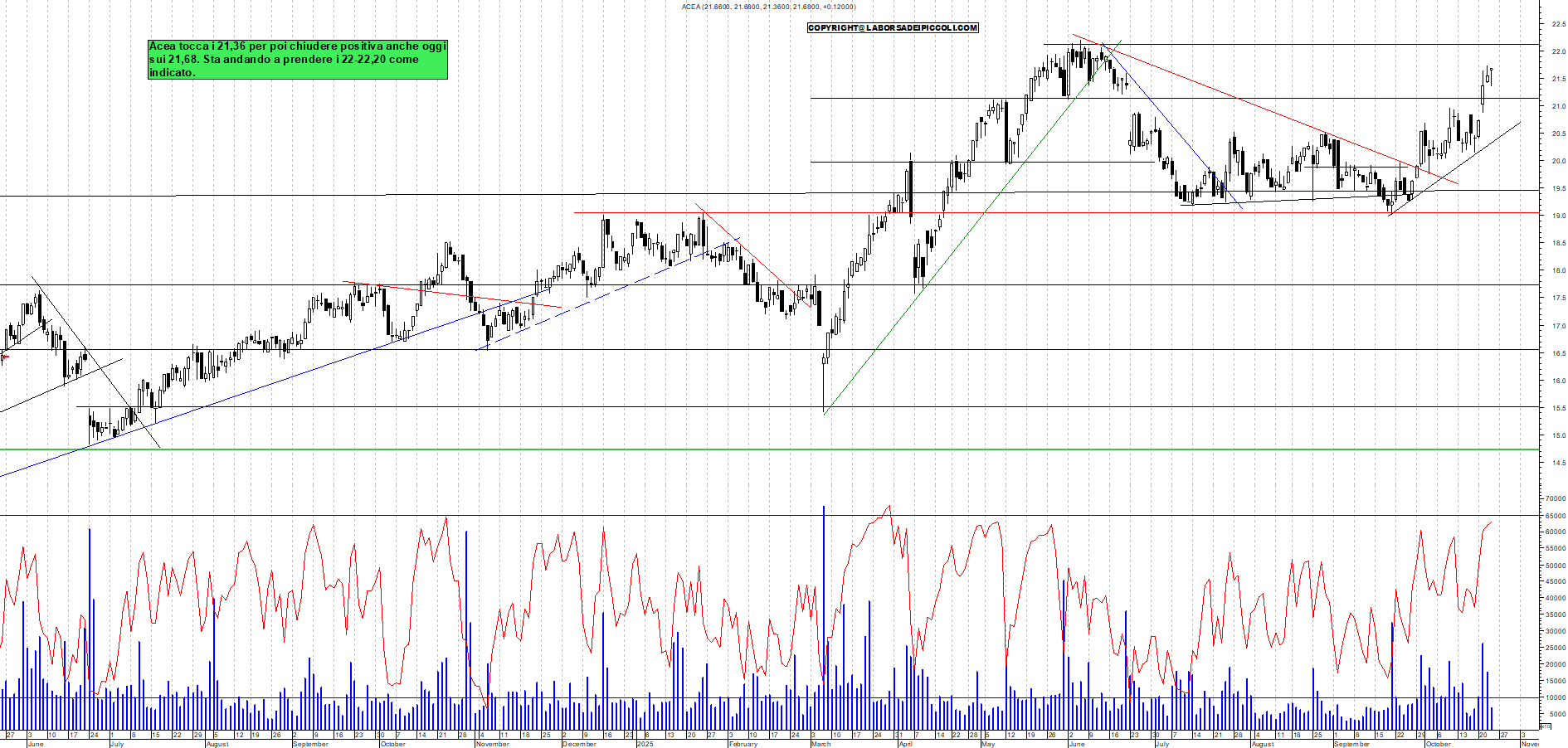
Task: Click the x10 volume scale marker
Action: [x=1545, y=726]
